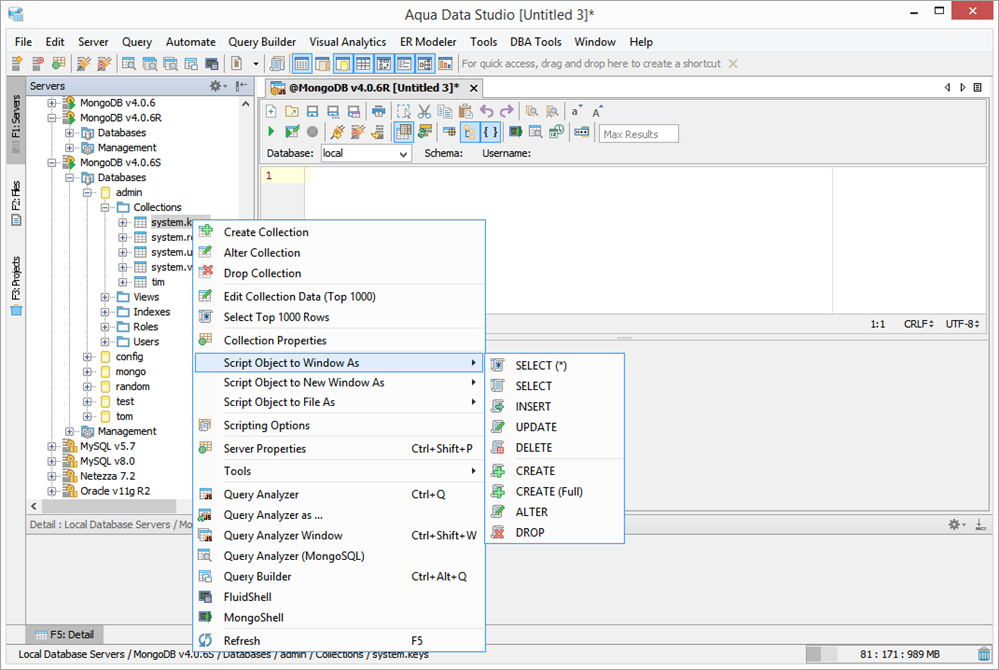Click the Paste clipboard icon

point(466,111)
